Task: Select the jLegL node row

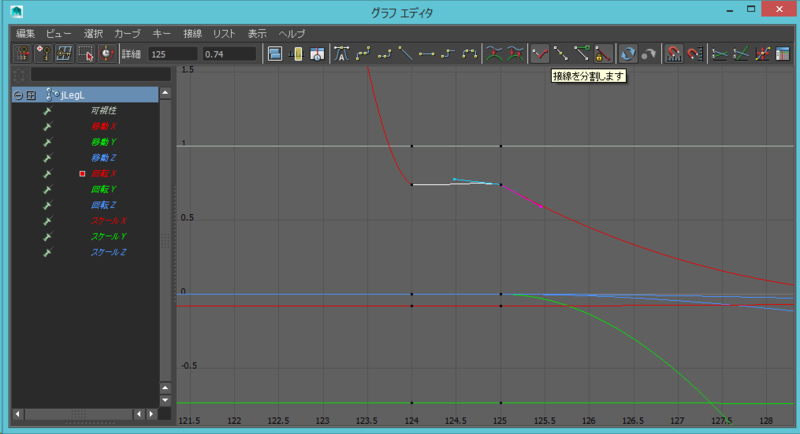Action: click(x=85, y=95)
